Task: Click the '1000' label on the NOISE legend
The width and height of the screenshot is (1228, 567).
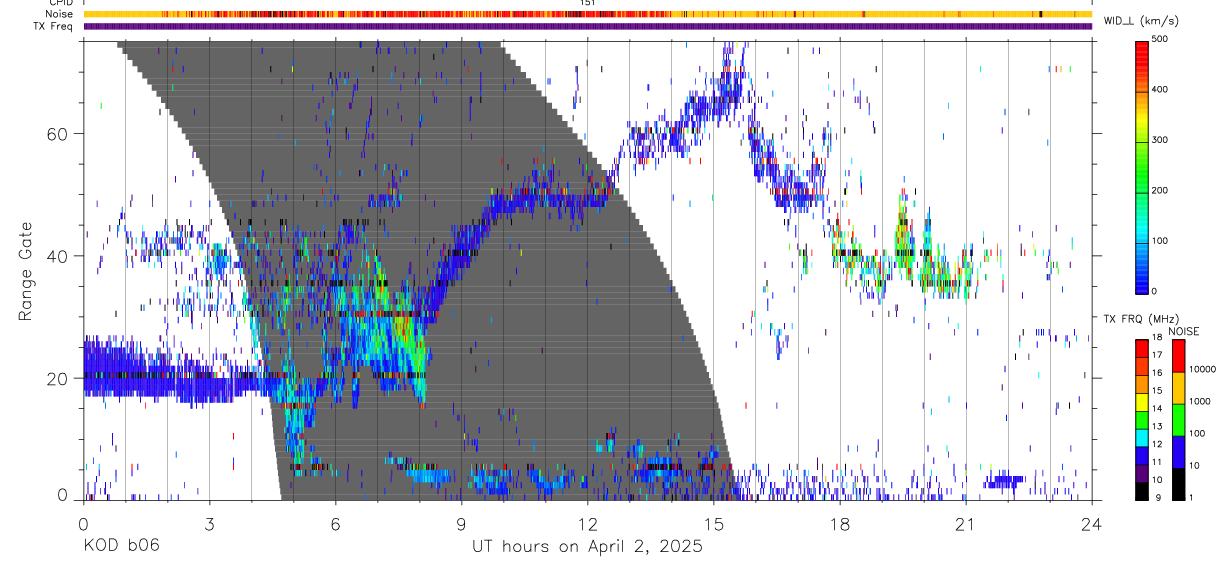Action: [x=1201, y=401]
